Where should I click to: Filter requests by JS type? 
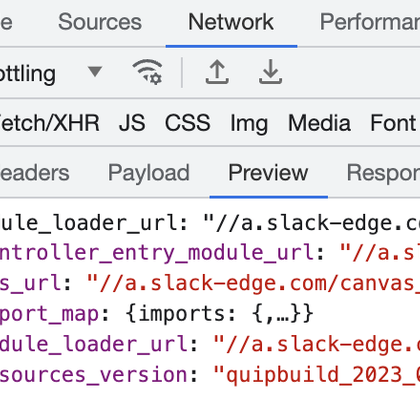[132, 123]
